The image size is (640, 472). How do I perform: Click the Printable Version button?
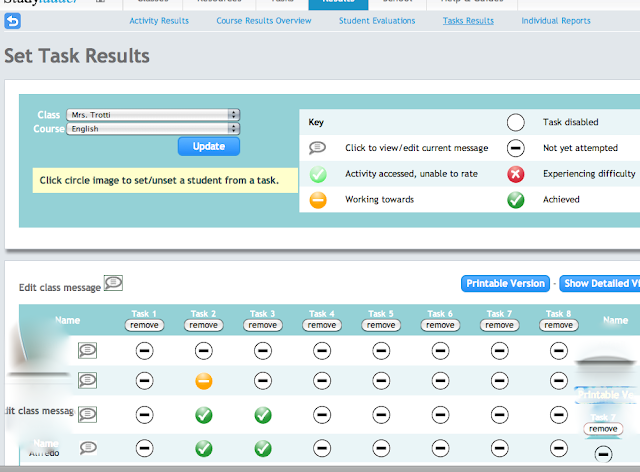[505, 283]
